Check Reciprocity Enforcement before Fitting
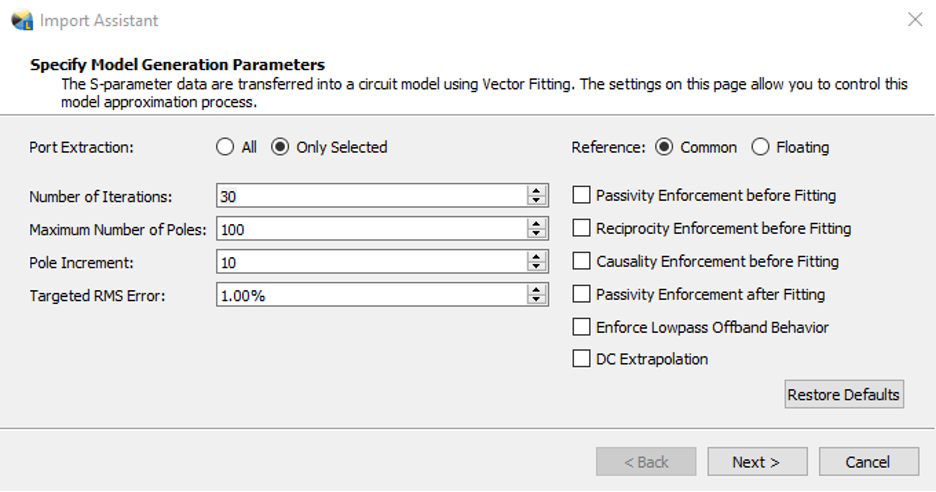This screenshot has width=936, height=492. coord(582,229)
